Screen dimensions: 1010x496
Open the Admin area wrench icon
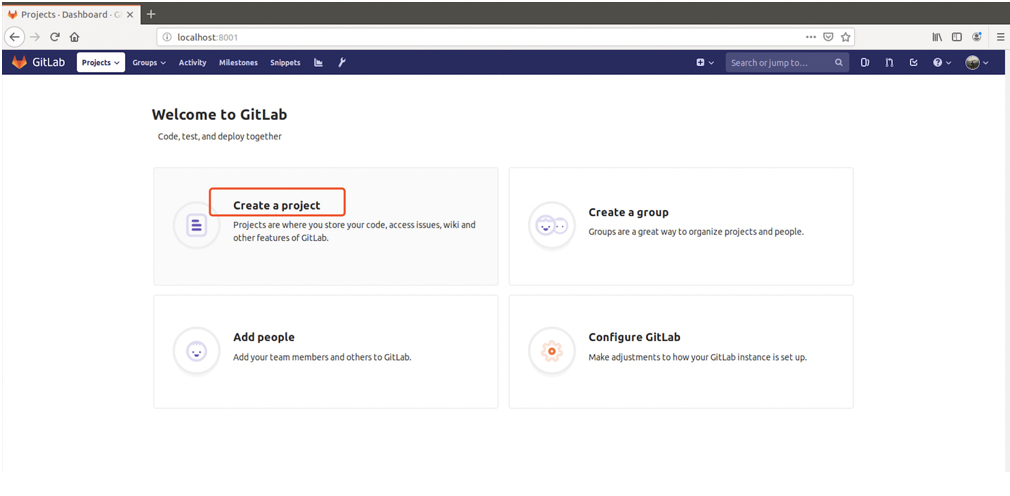(x=342, y=62)
